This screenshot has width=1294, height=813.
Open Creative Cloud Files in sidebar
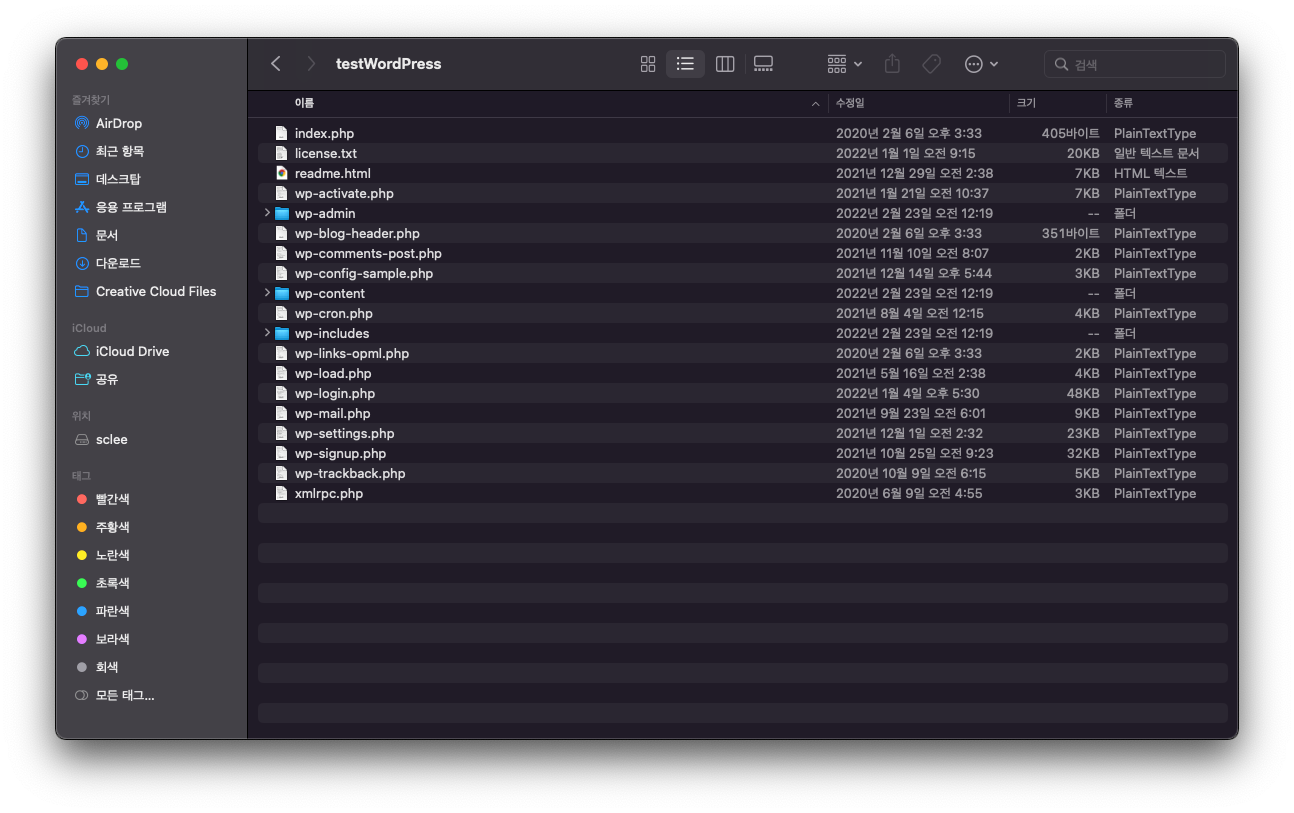pos(156,291)
